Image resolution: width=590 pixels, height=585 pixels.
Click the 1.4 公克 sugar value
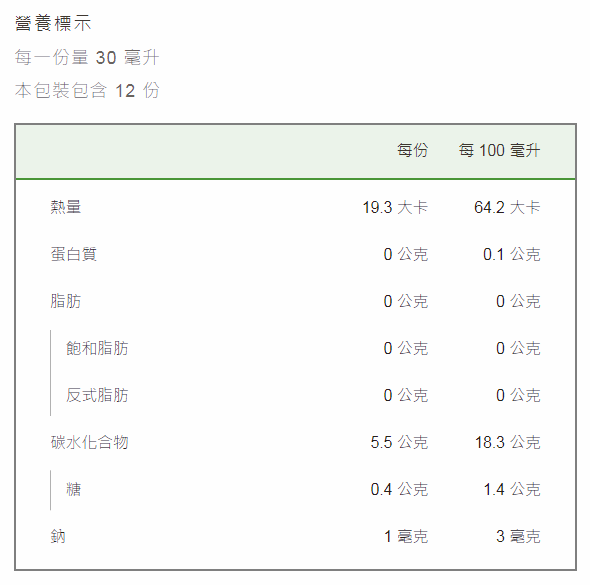512,489
